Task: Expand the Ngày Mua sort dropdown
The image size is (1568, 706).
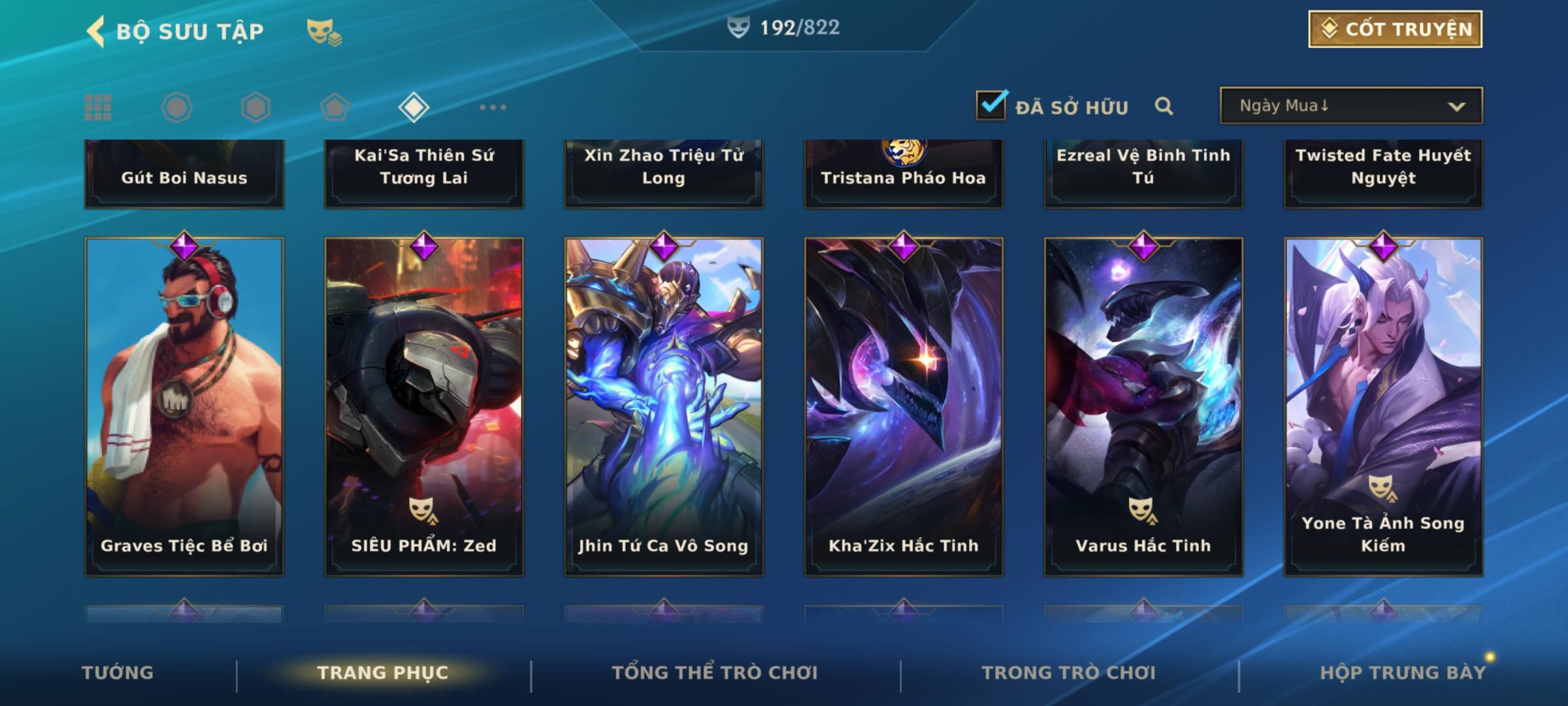Action: [1351, 105]
